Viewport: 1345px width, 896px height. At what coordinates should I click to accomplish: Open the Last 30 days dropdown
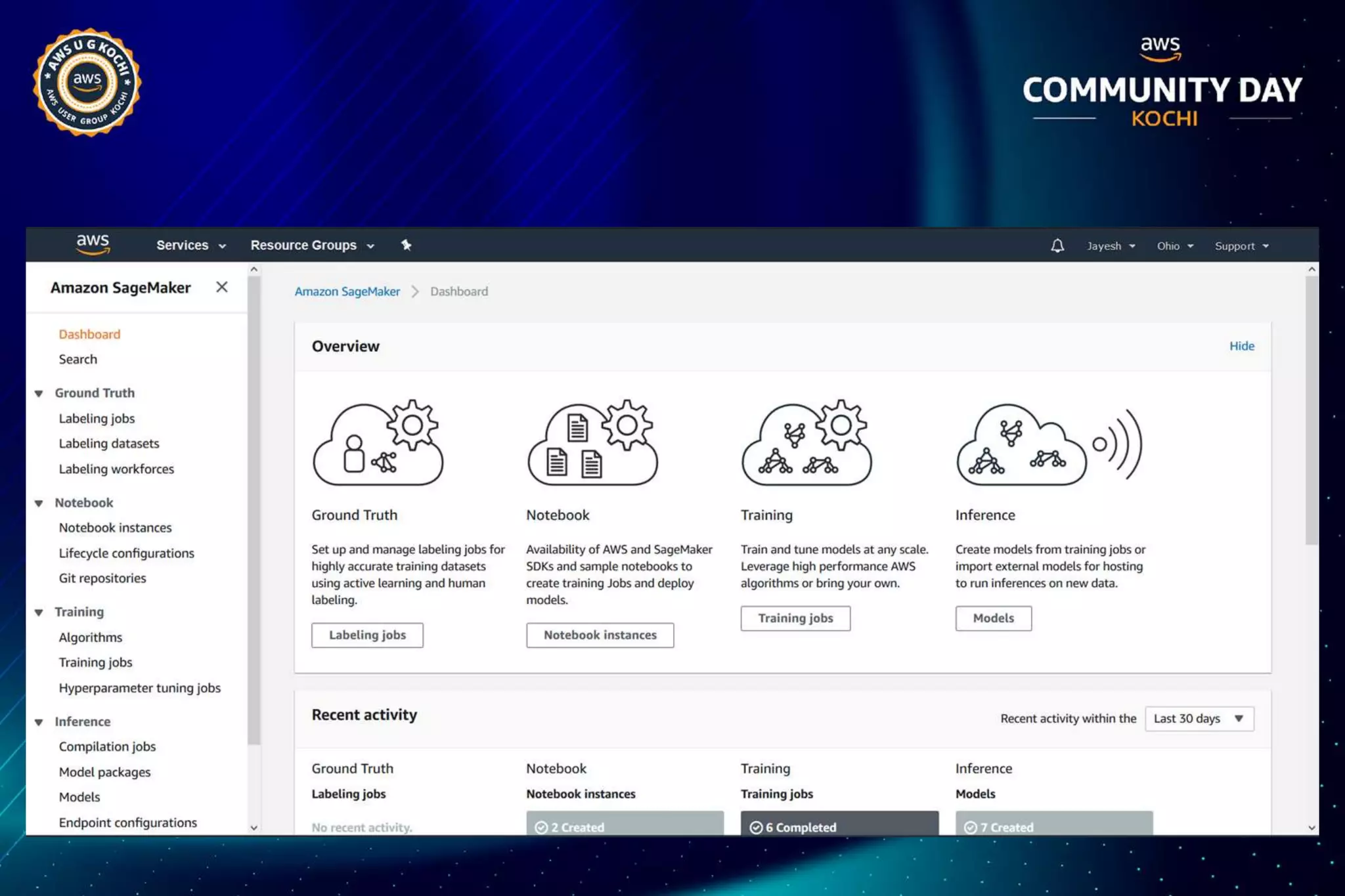pyautogui.click(x=1199, y=718)
